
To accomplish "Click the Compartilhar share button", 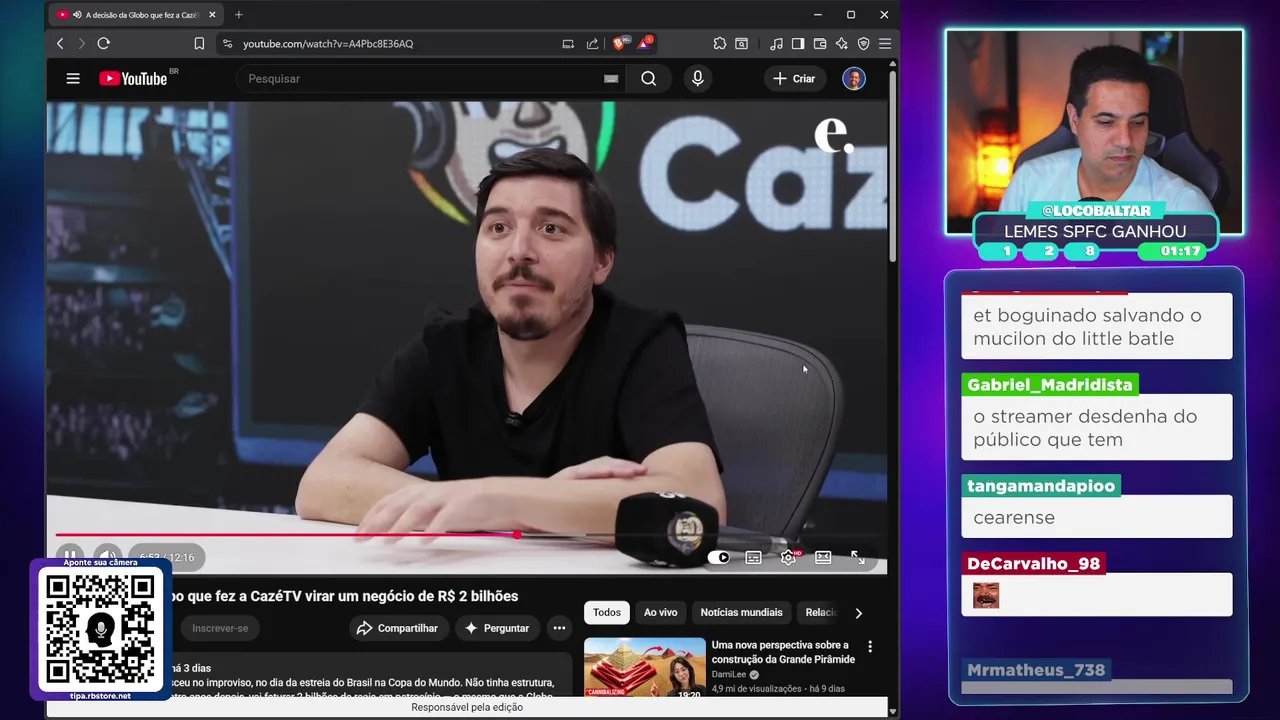I will click(x=398, y=628).
